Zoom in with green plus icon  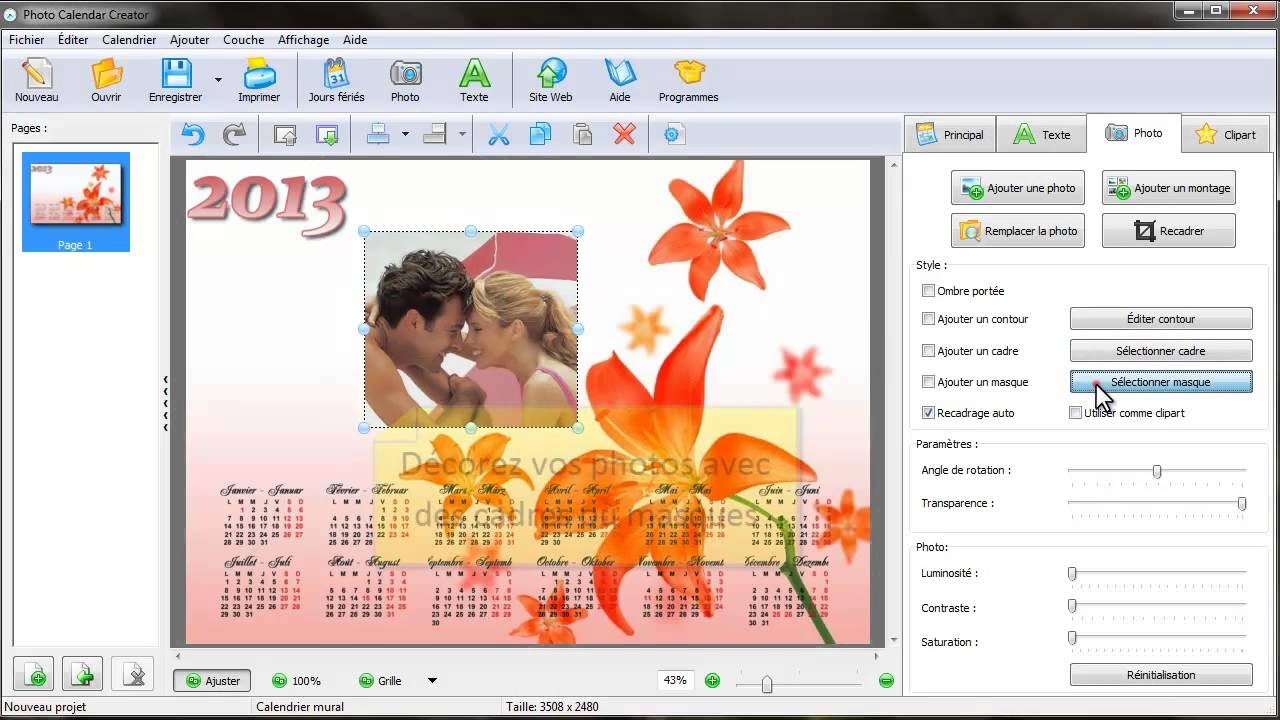[x=712, y=681]
